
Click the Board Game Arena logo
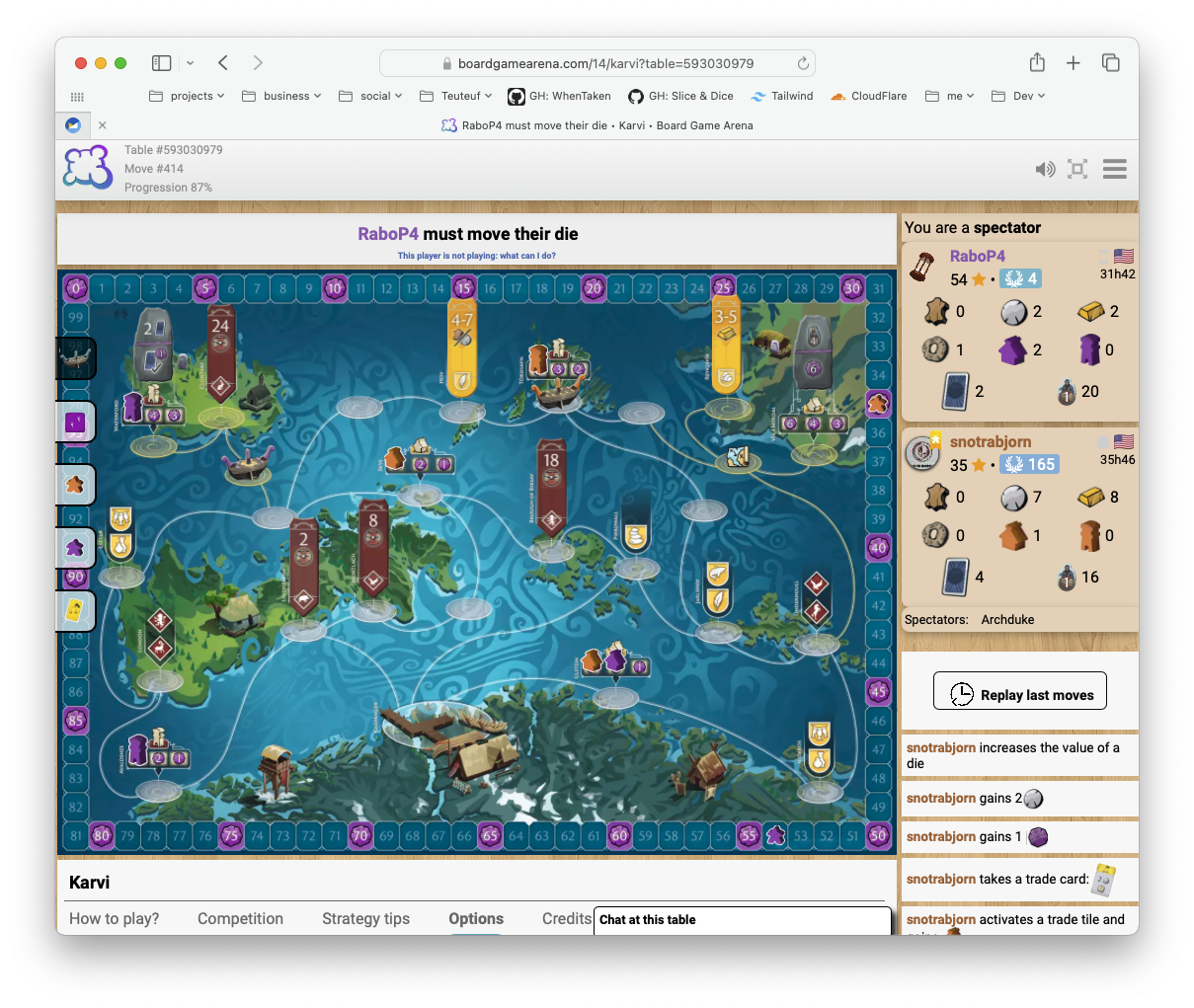click(88, 168)
